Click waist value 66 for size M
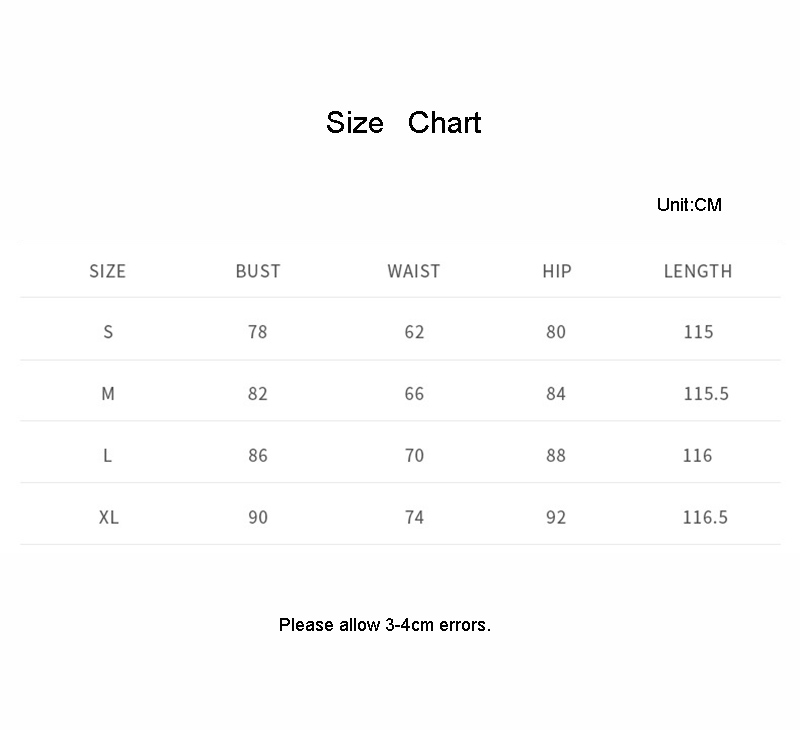Screen dimensions: 800x730 (415, 394)
